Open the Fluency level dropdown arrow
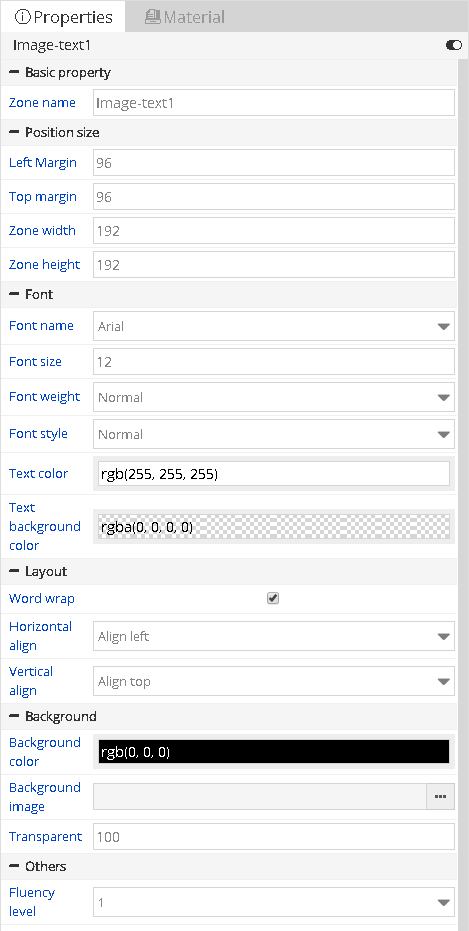The height and width of the screenshot is (931, 469). (x=443, y=902)
